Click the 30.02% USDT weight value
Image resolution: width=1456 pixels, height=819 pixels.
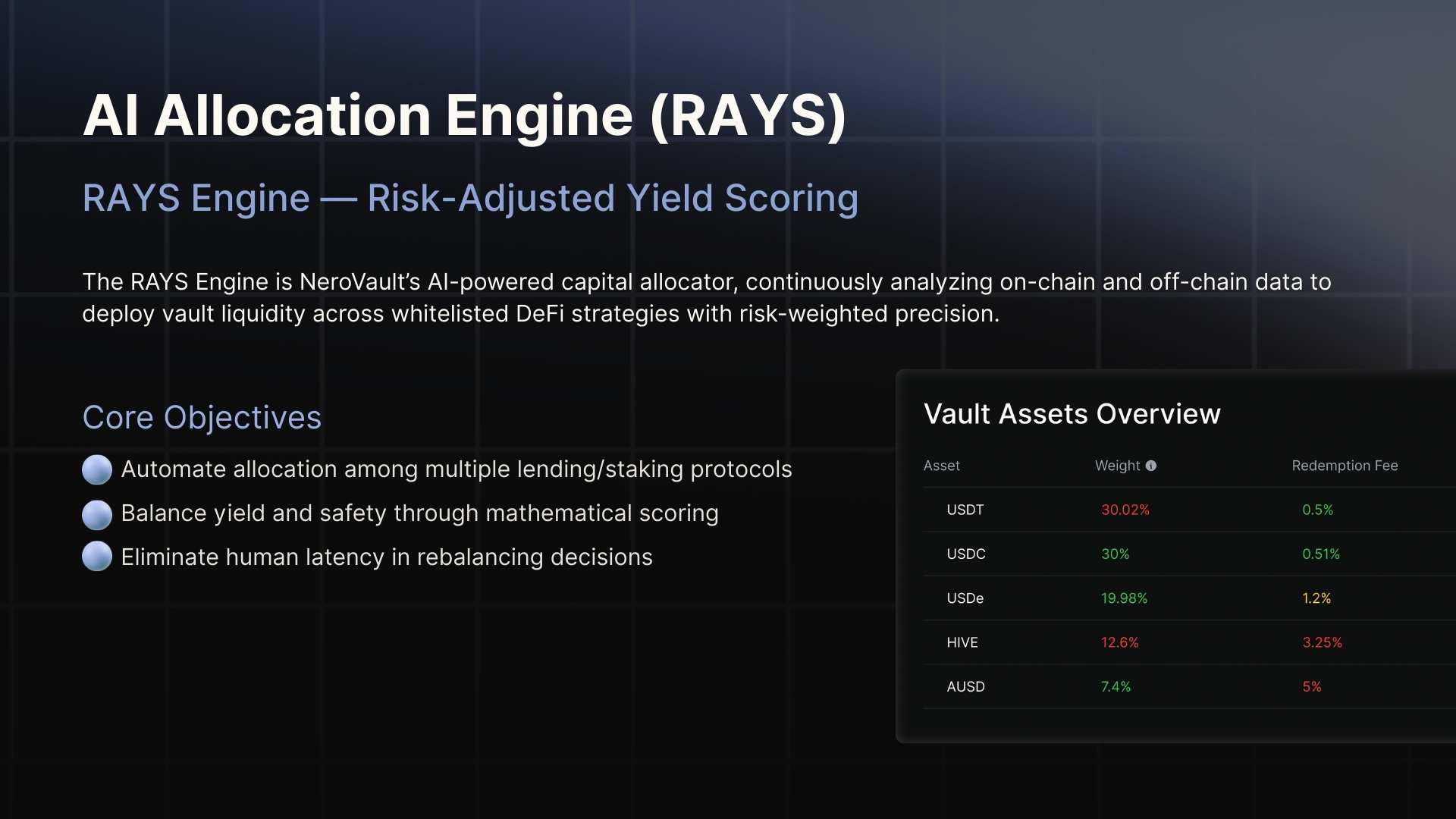1125,510
